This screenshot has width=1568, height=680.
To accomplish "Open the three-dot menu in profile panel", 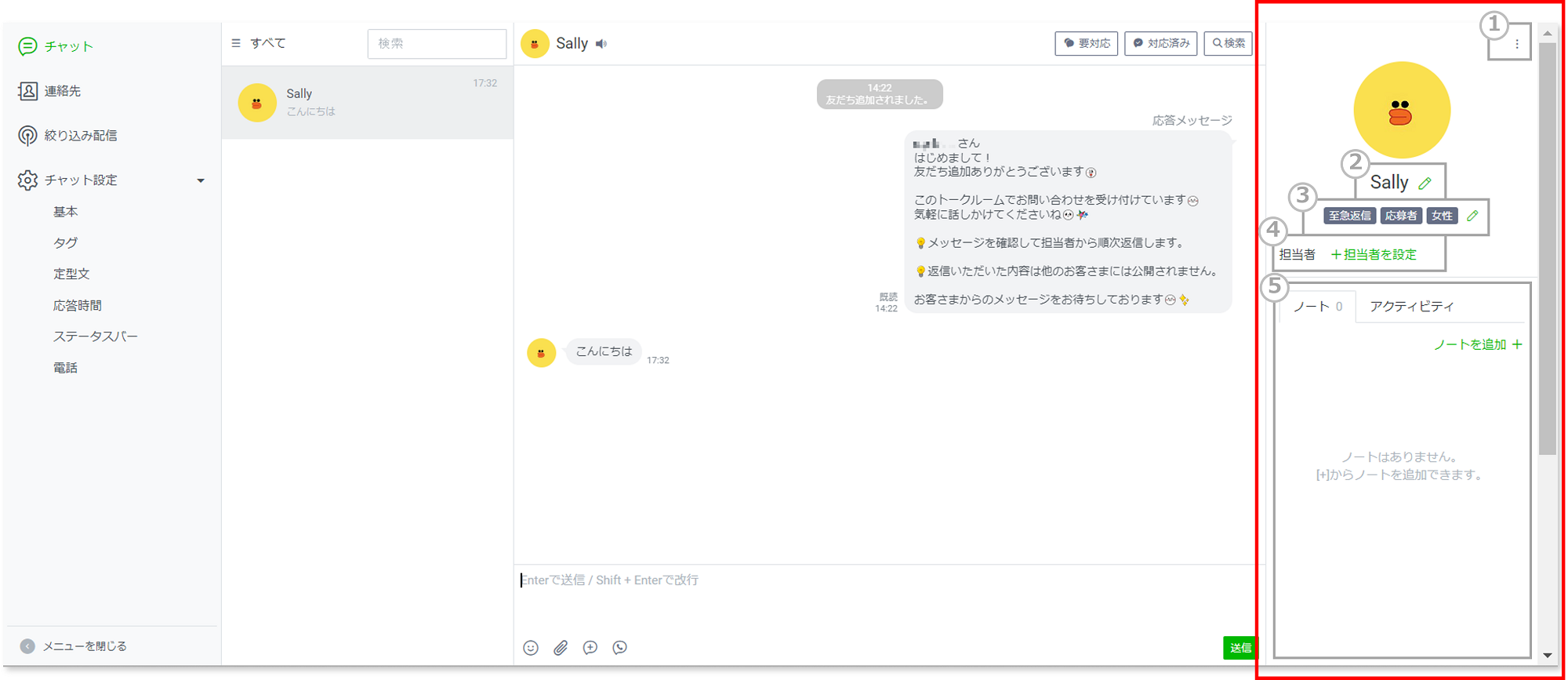I will point(1517,45).
